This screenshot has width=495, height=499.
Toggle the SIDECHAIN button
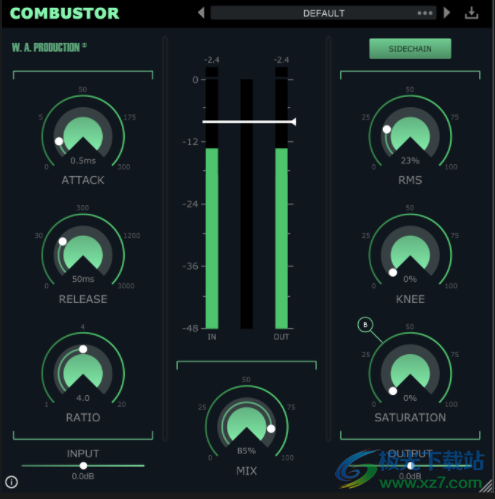pyautogui.click(x=410, y=49)
